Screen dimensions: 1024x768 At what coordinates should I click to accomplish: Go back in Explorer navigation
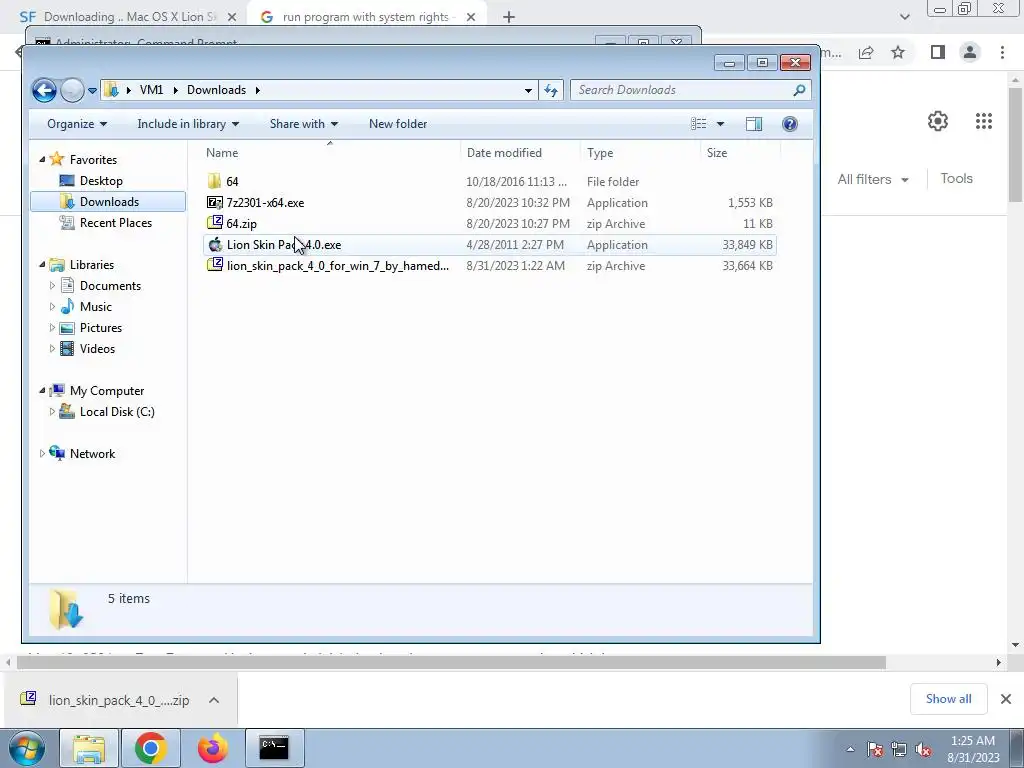44,90
